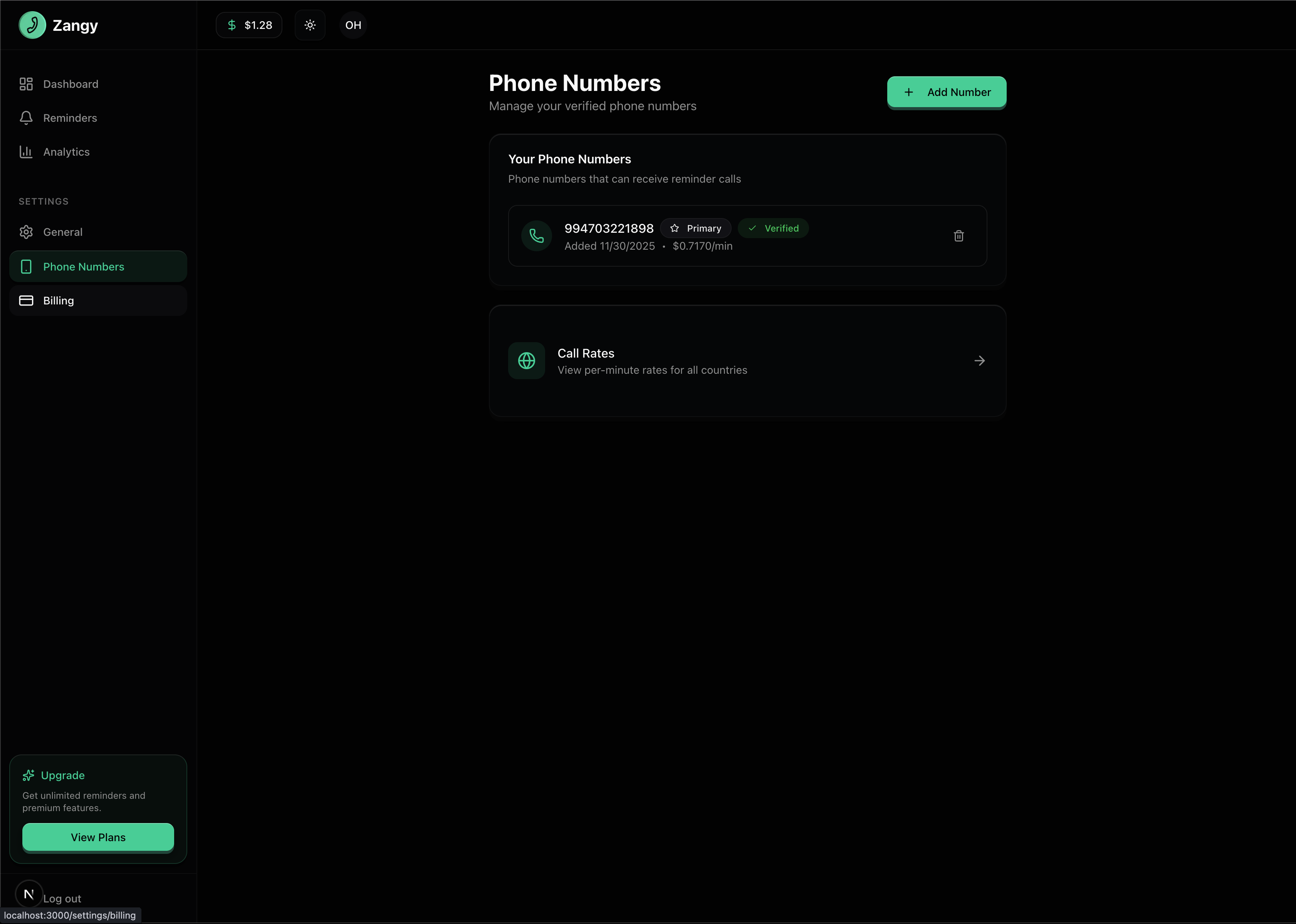The height and width of the screenshot is (924, 1296).
Task: Open the Call Rates globe icon
Action: tap(526, 360)
